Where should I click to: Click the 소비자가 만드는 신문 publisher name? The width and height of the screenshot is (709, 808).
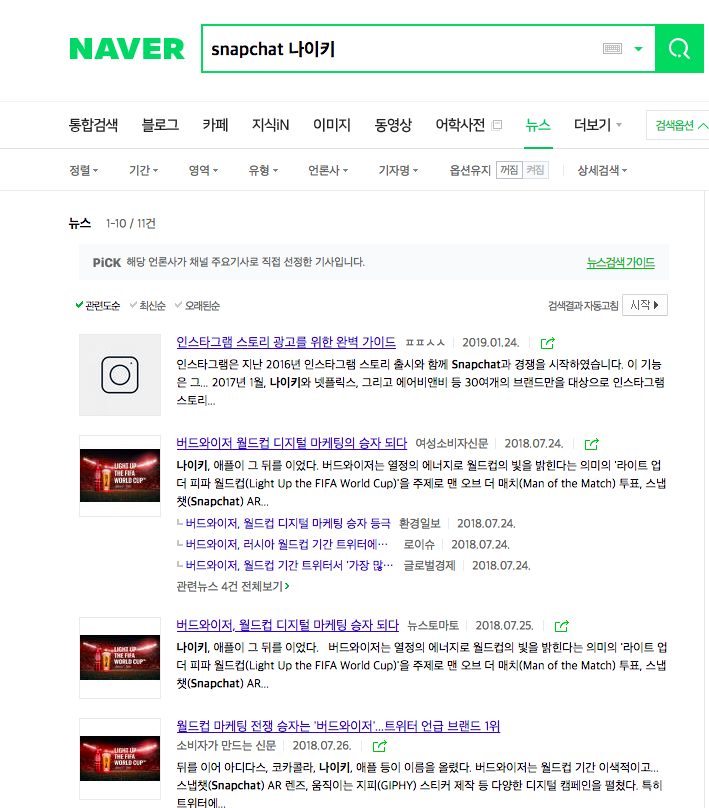click(x=226, y=746)
